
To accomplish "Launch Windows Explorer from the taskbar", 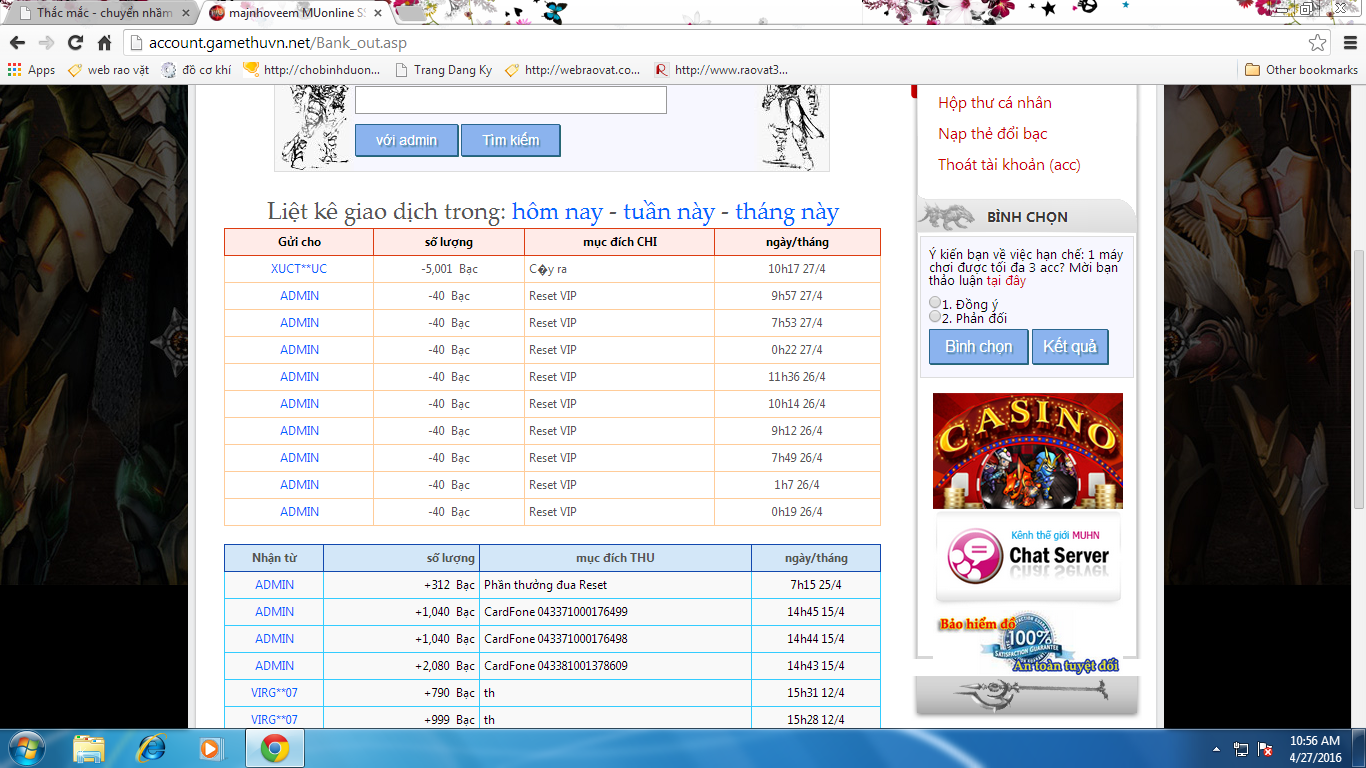I will point(89,748).
